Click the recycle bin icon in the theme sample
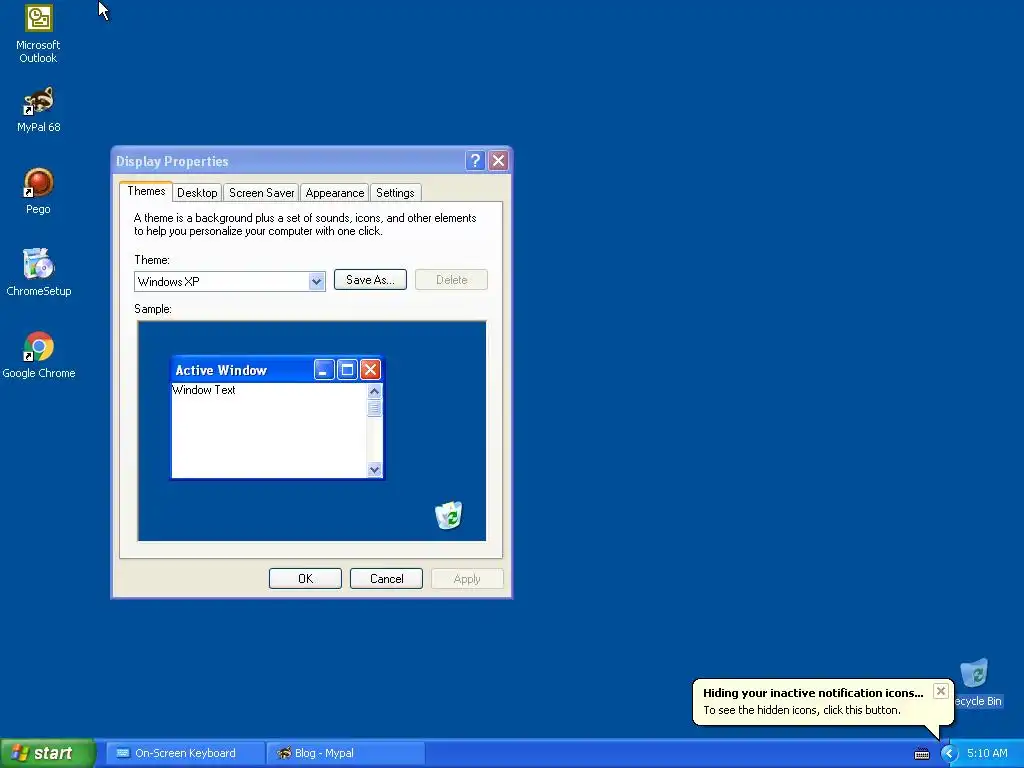1024x768 pixels. click(449, 515)
